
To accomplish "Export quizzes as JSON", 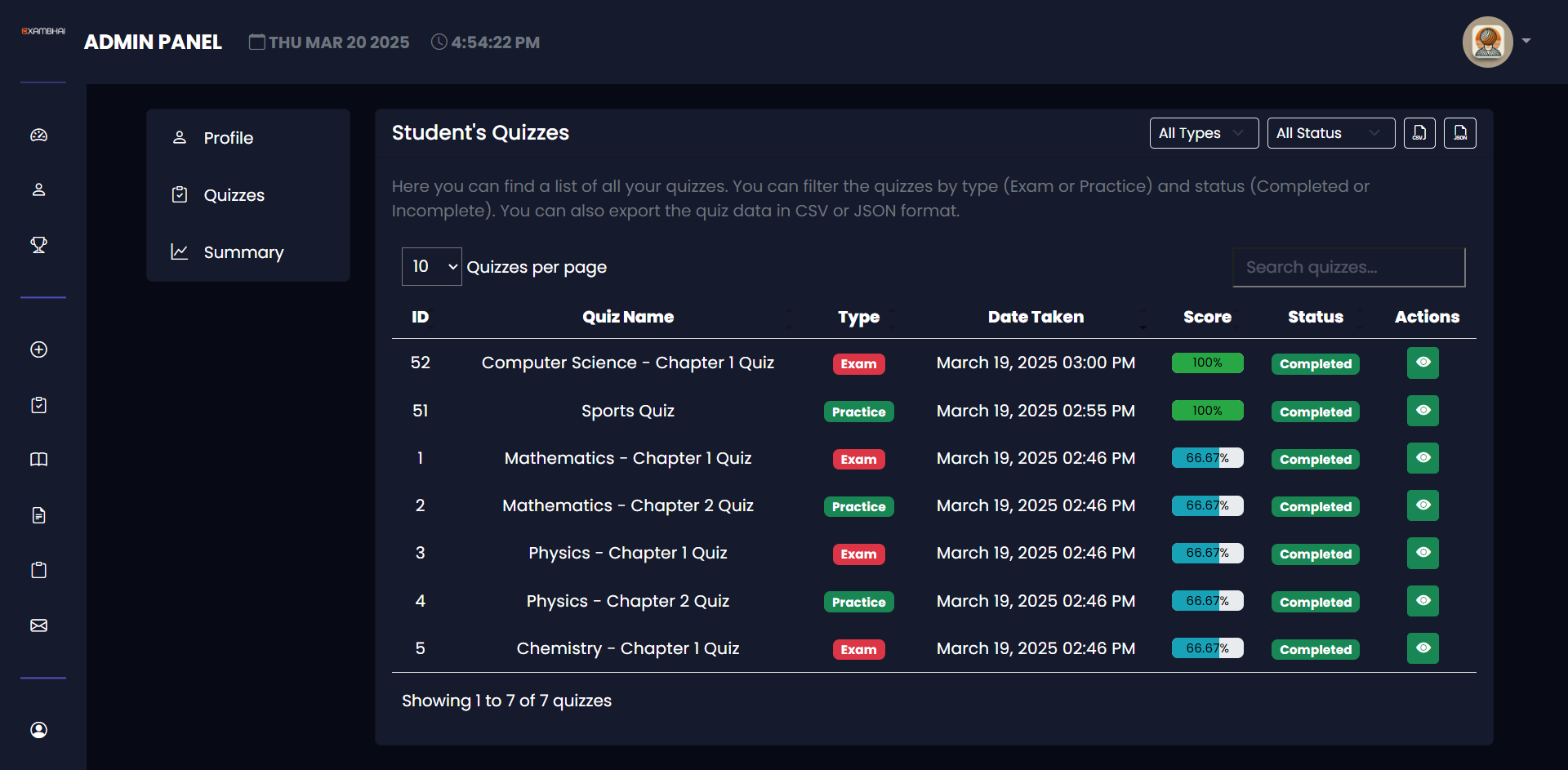I will (1460, 133).
